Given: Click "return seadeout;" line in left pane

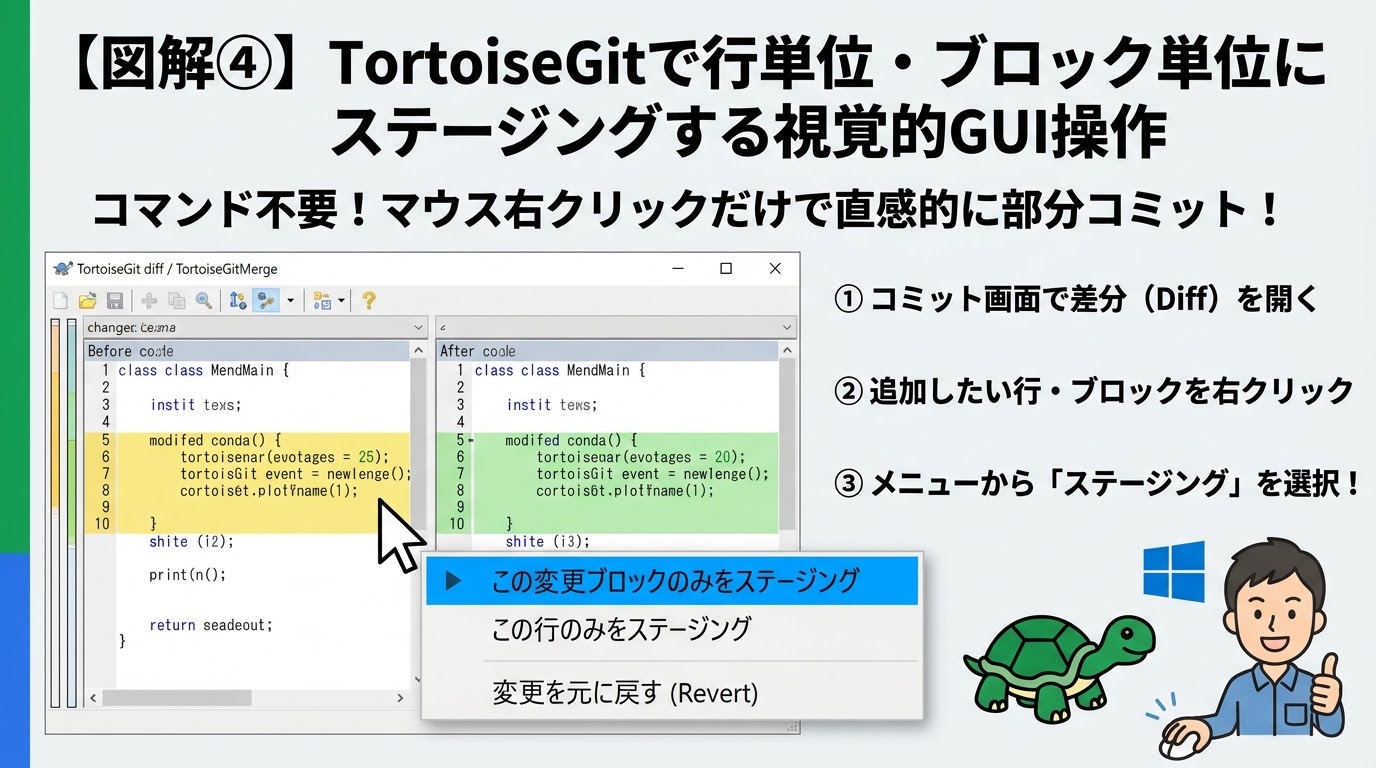Looking at the screenshot, I should [x=211, y=625].
